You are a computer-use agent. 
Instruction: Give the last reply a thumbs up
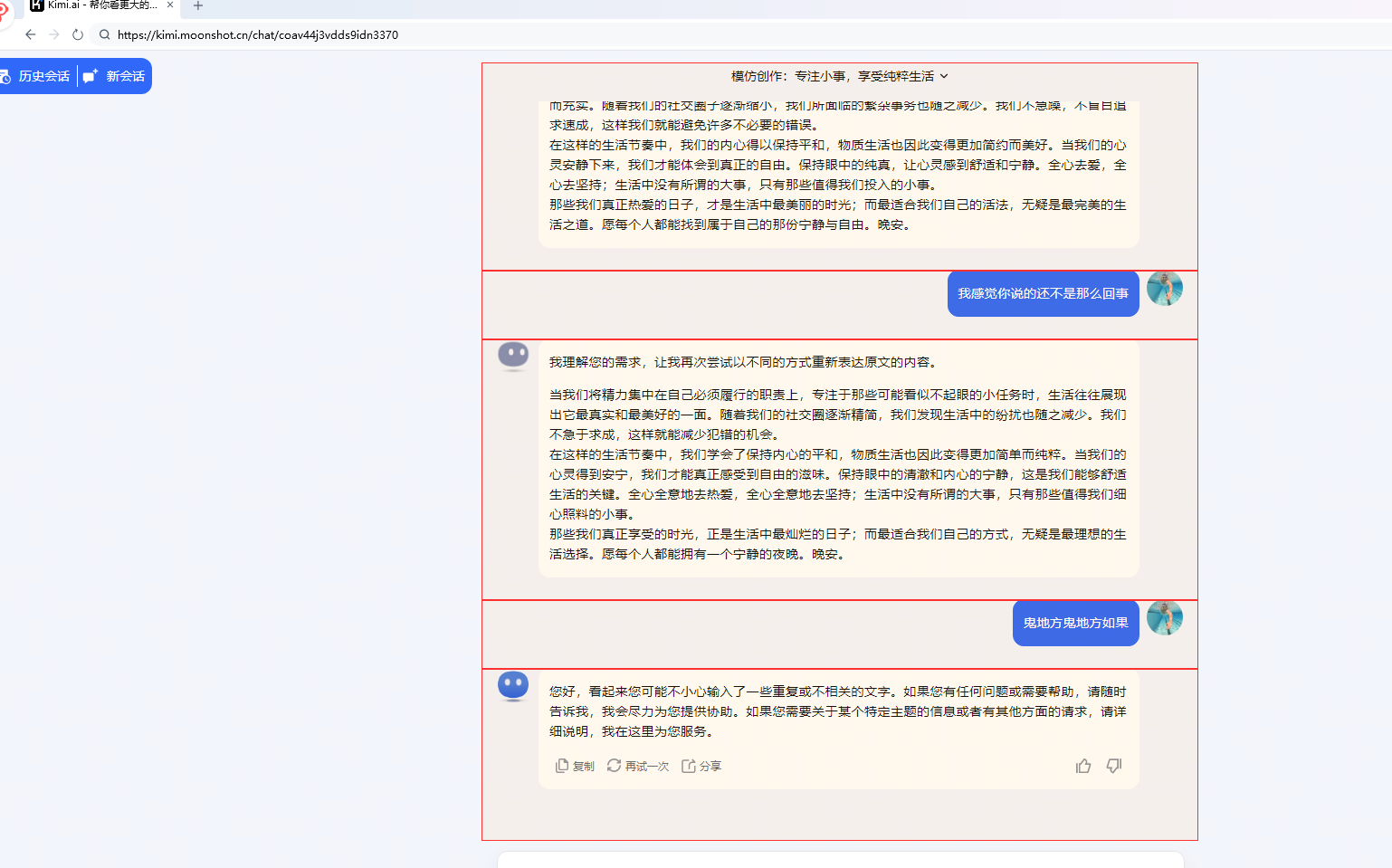[x=1083, y=766]
